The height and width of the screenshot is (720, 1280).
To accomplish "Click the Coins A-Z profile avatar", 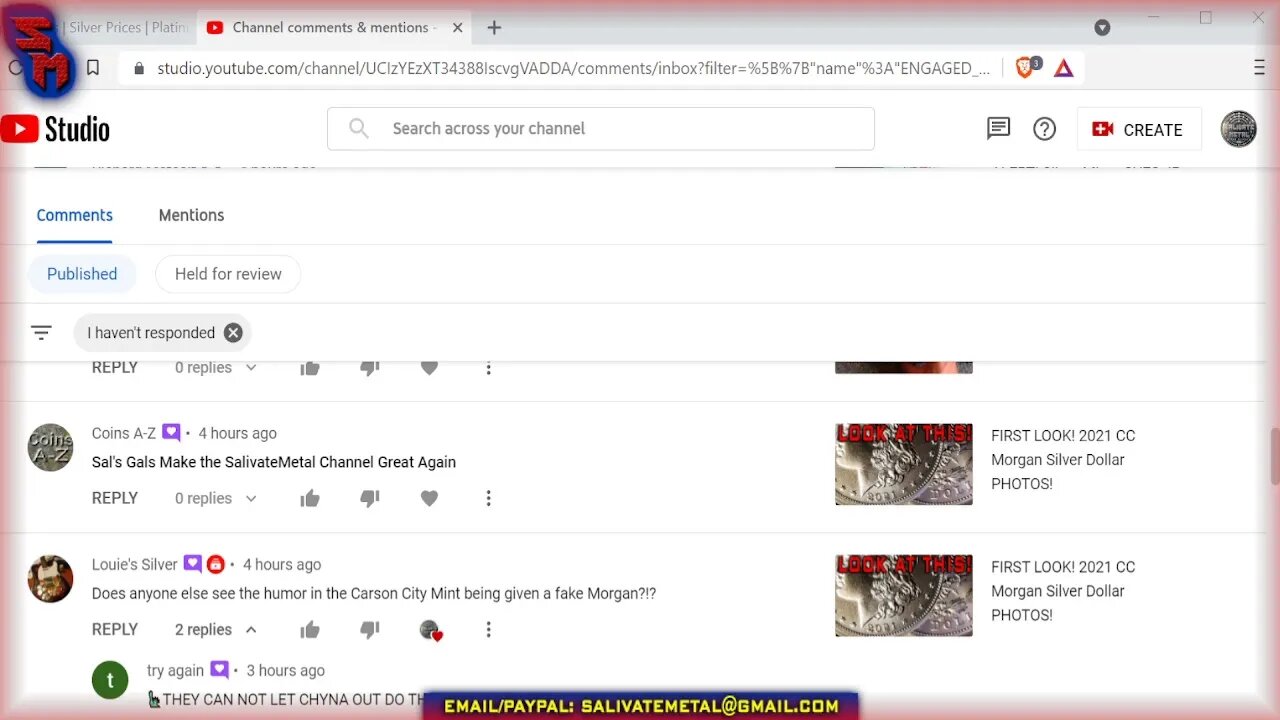I will (x=50, y=447).
